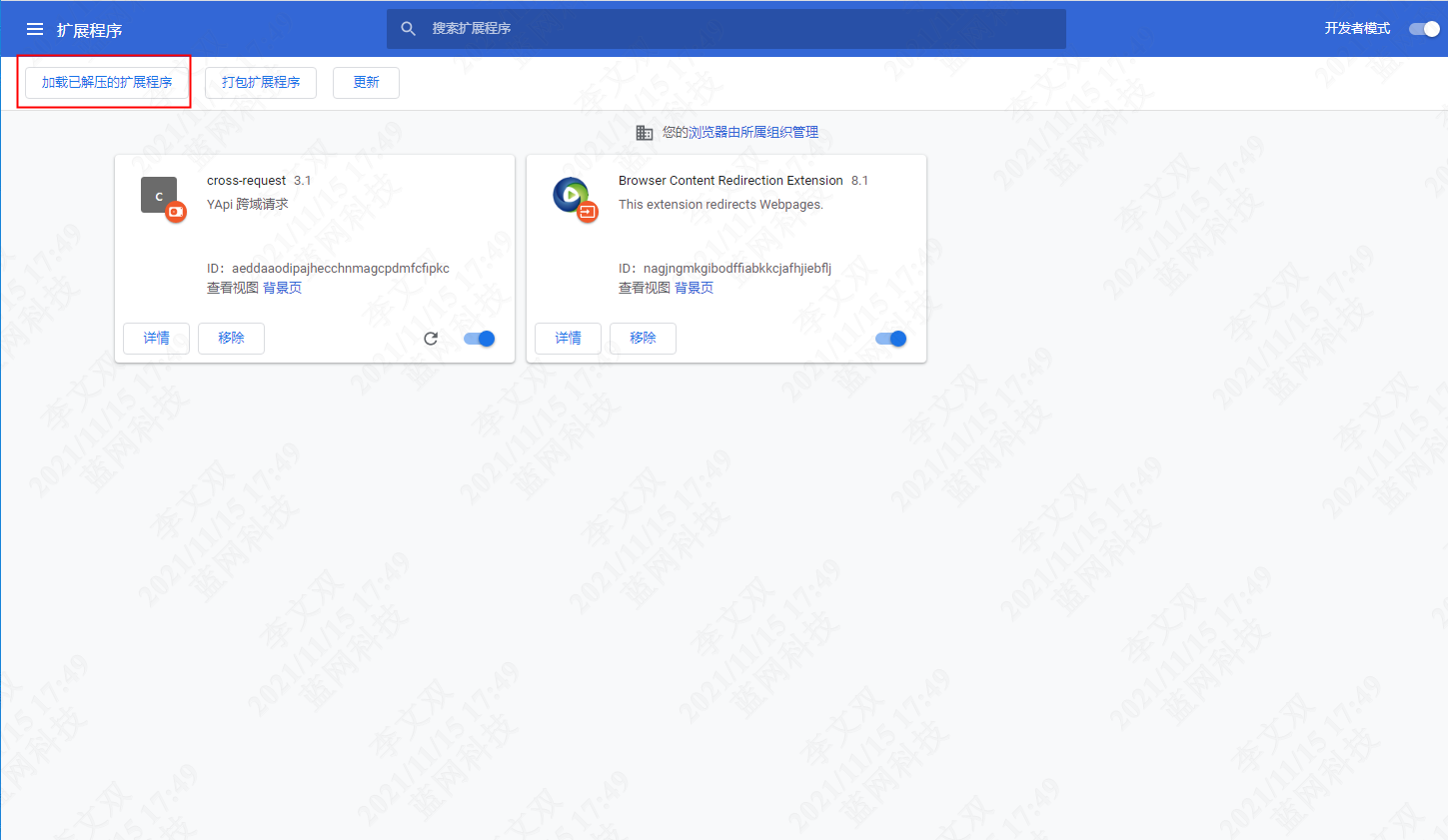This screenshot has height=840, width=1448.
Task: Click the search magnifier icon
Action: click(x=408, y=28)
